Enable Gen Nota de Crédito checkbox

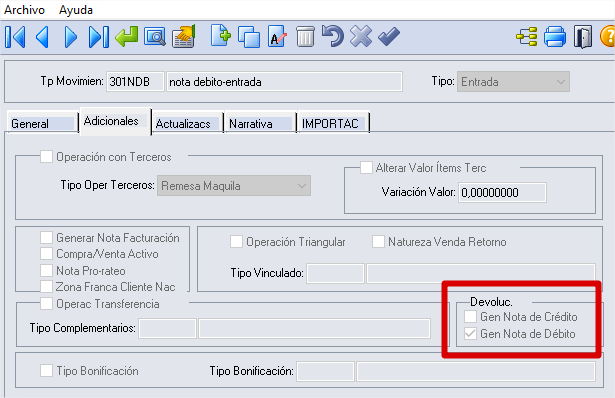[470, 316]
